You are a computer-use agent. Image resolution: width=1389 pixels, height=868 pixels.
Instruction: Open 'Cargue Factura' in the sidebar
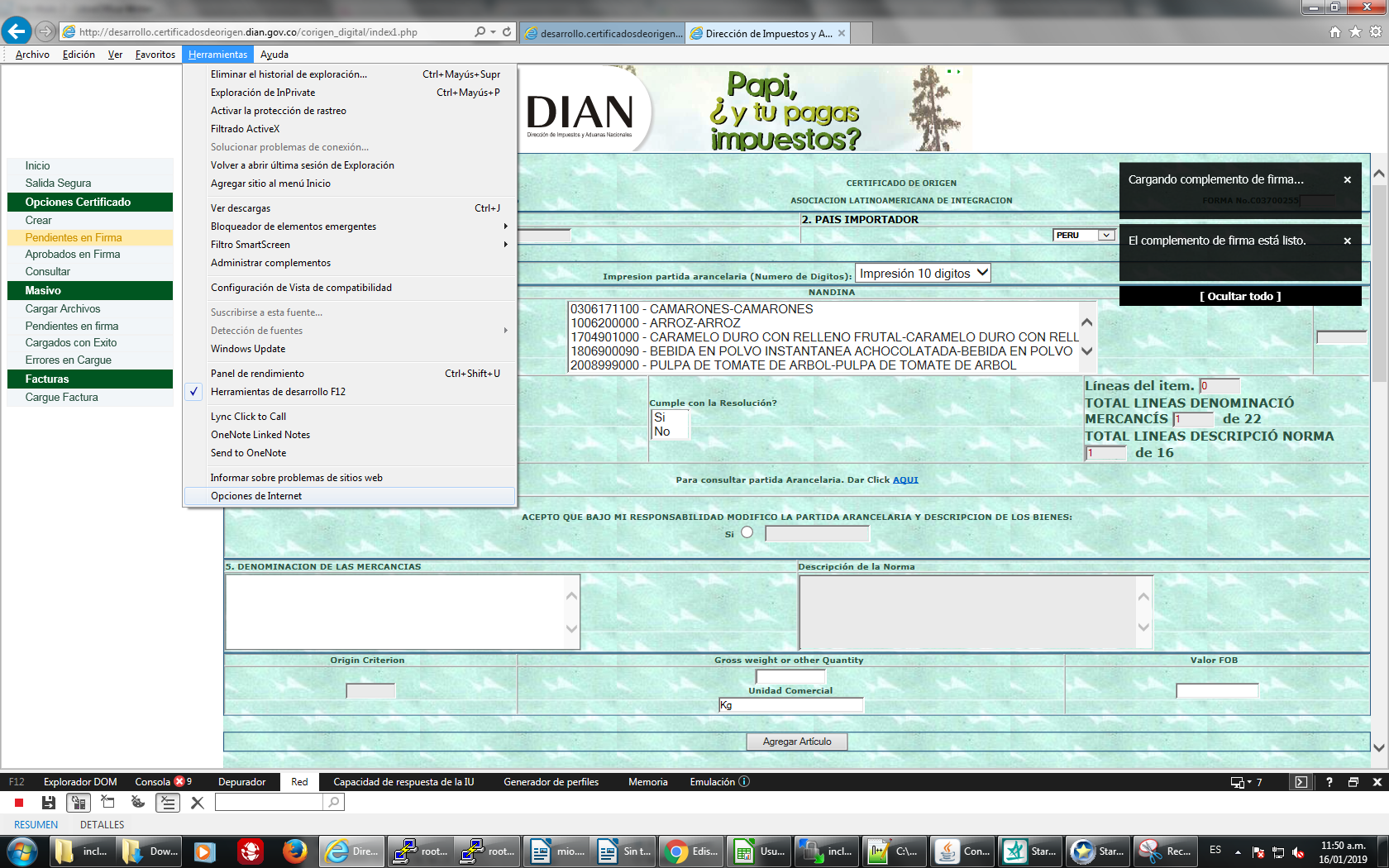coord(61,398)
